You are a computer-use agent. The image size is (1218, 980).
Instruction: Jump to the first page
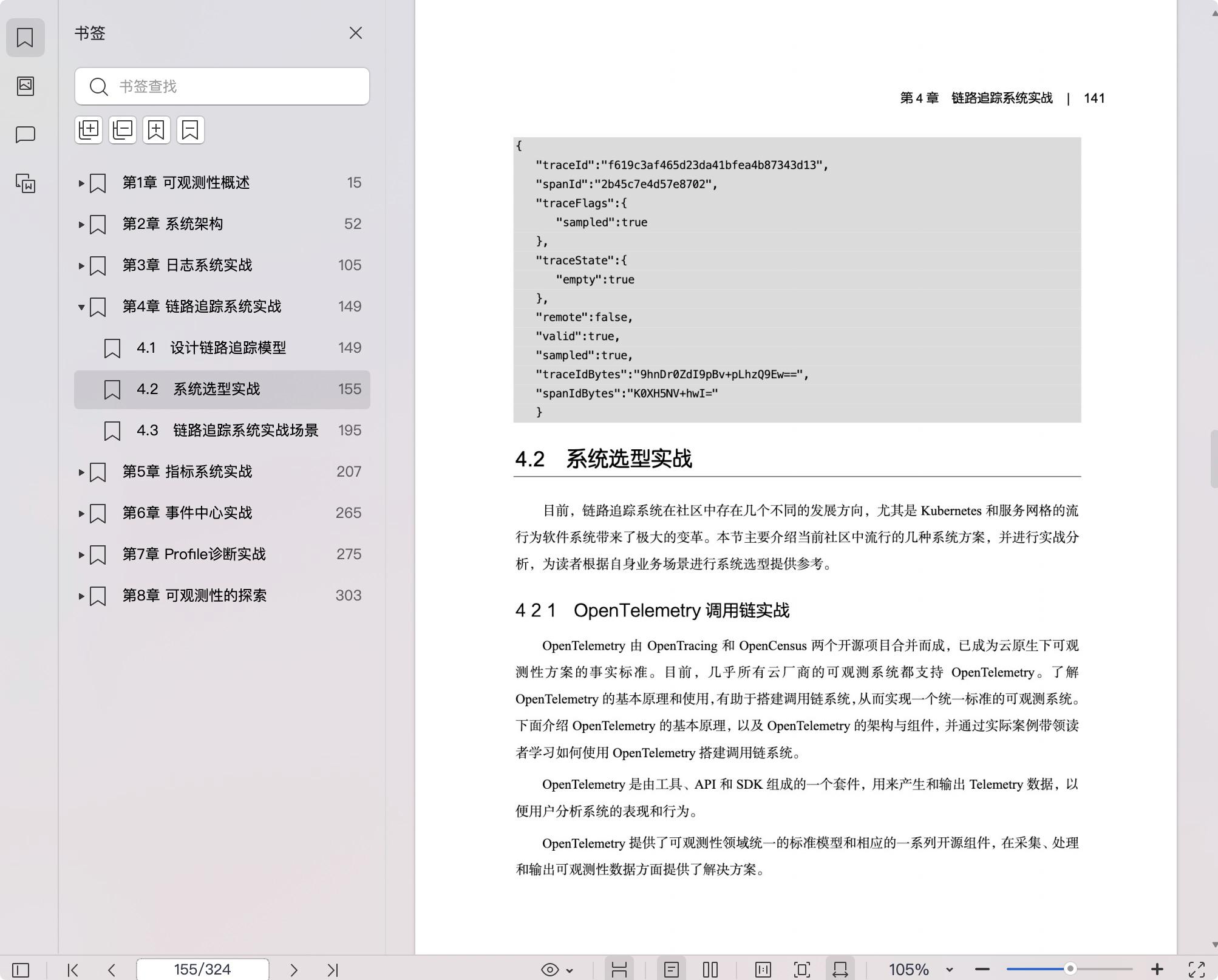click(73, 970)
